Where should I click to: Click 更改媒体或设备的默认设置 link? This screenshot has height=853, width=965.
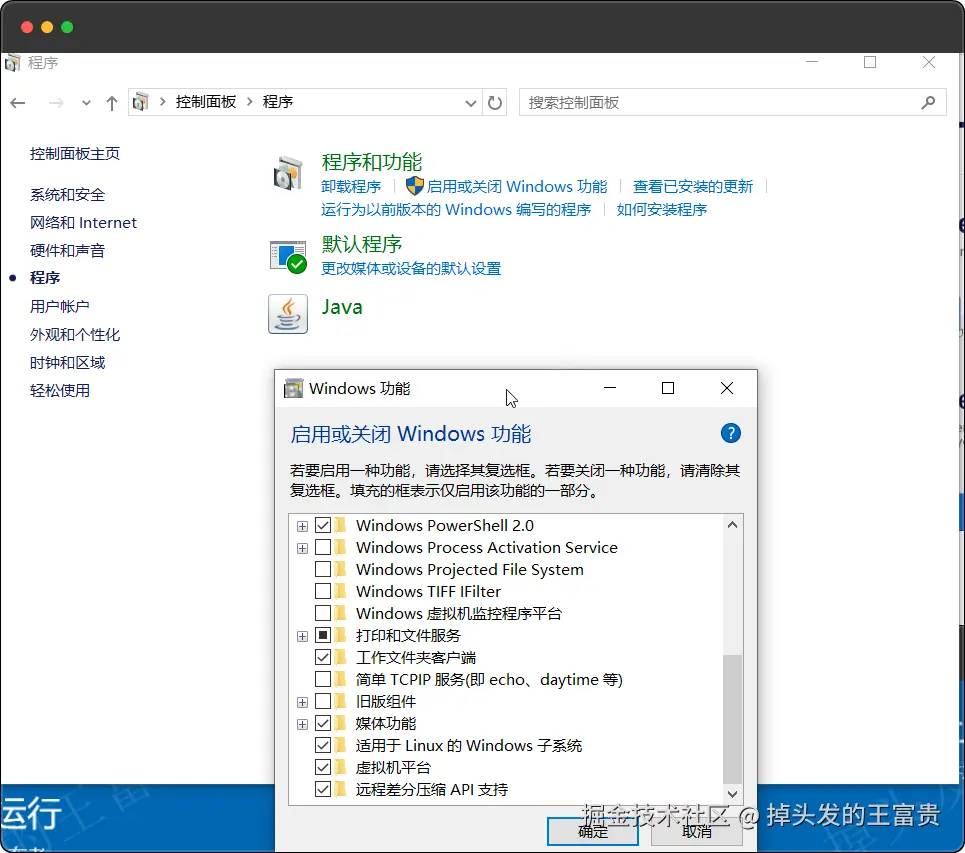coord(411,268)
